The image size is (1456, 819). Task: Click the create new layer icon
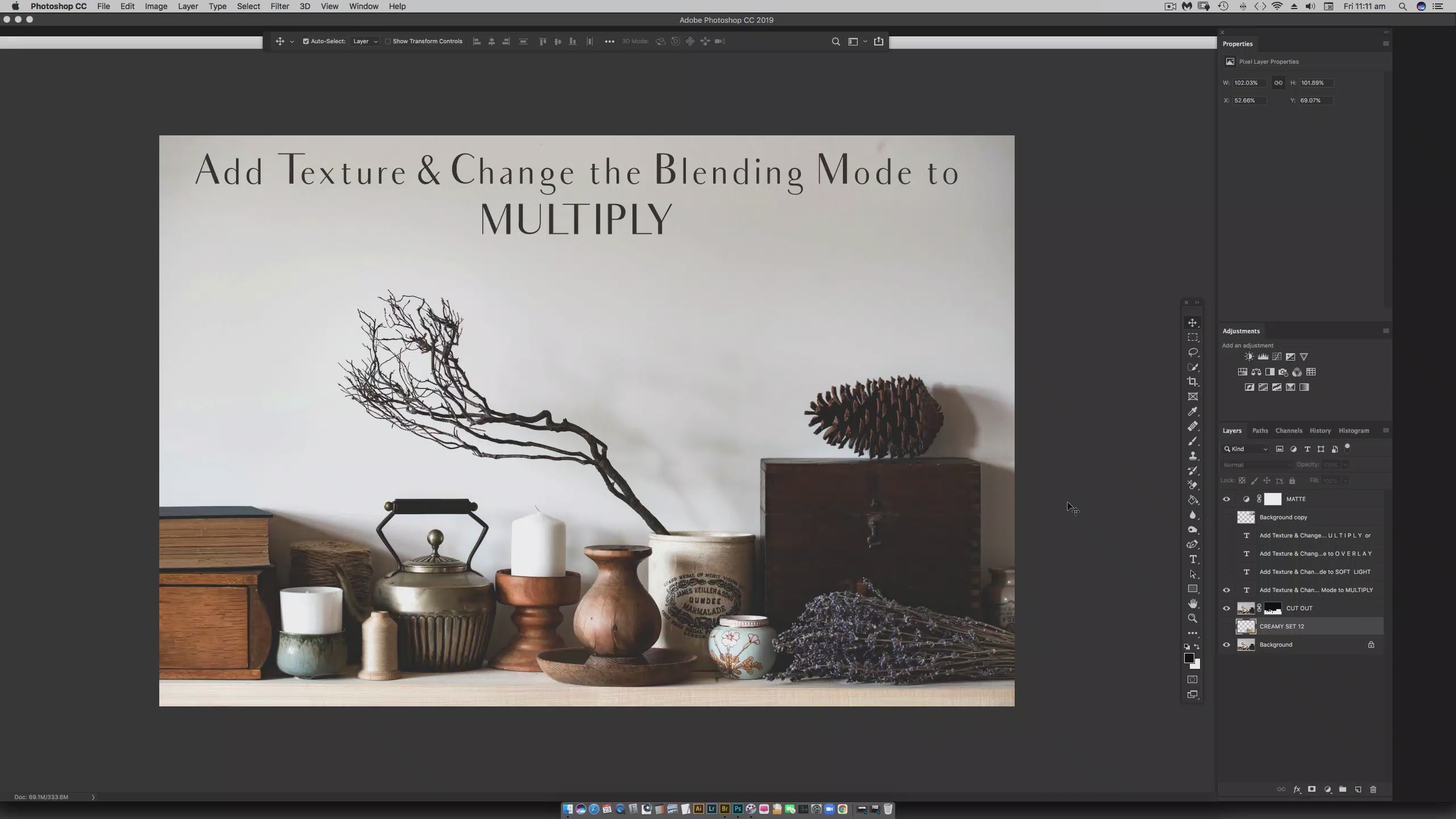point(1358,789)
